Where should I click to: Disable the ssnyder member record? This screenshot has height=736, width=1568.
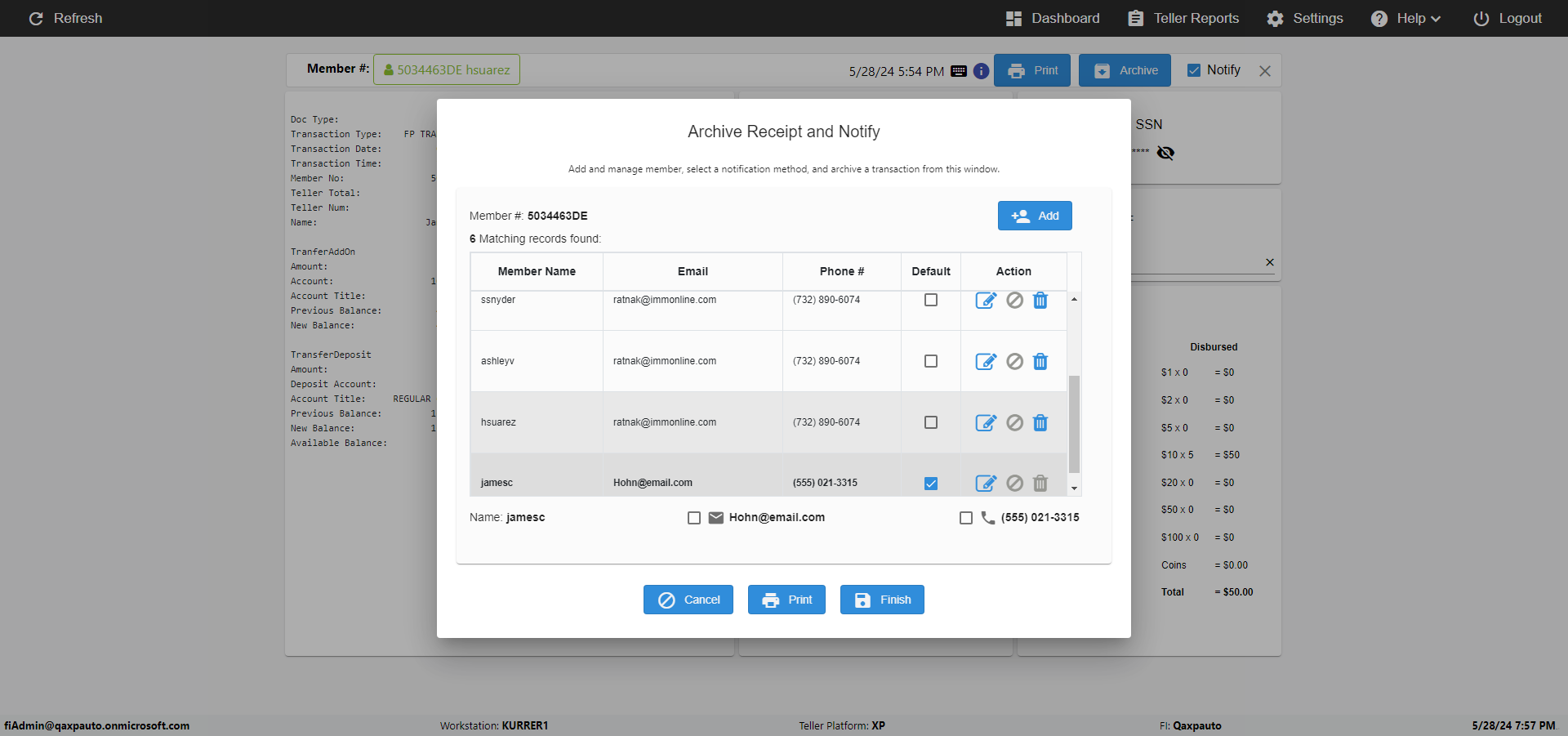(x=1014, y=301)
